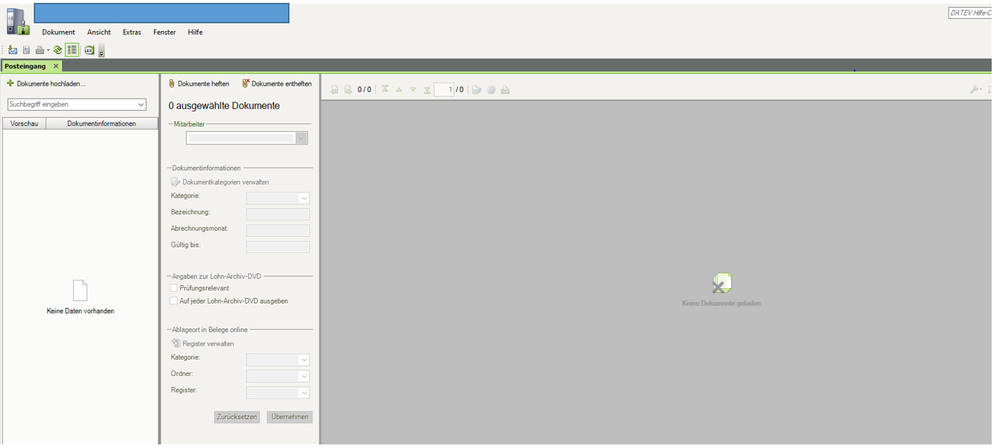This screenshot has width=998, height=448.
Task: Click the inbox tray icon in main toolbar
Action: click(x=12, y=50)
